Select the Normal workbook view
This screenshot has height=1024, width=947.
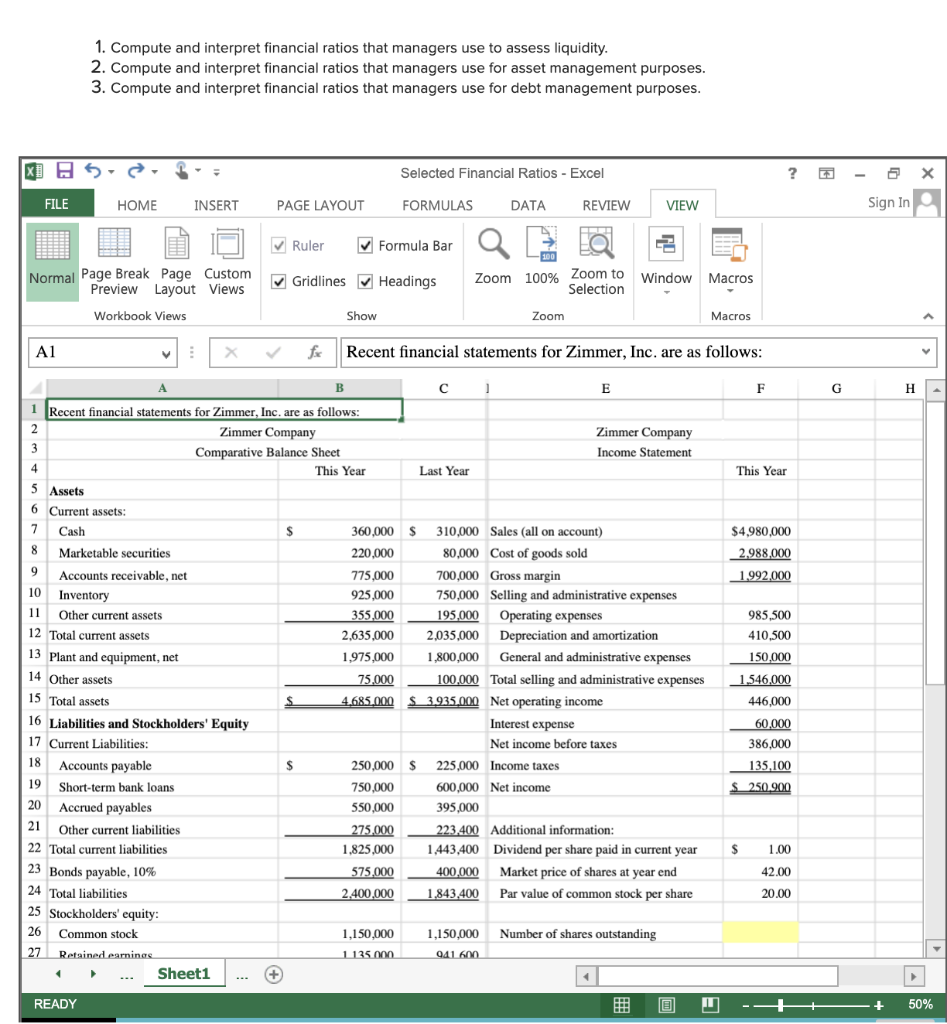[52, 261]
